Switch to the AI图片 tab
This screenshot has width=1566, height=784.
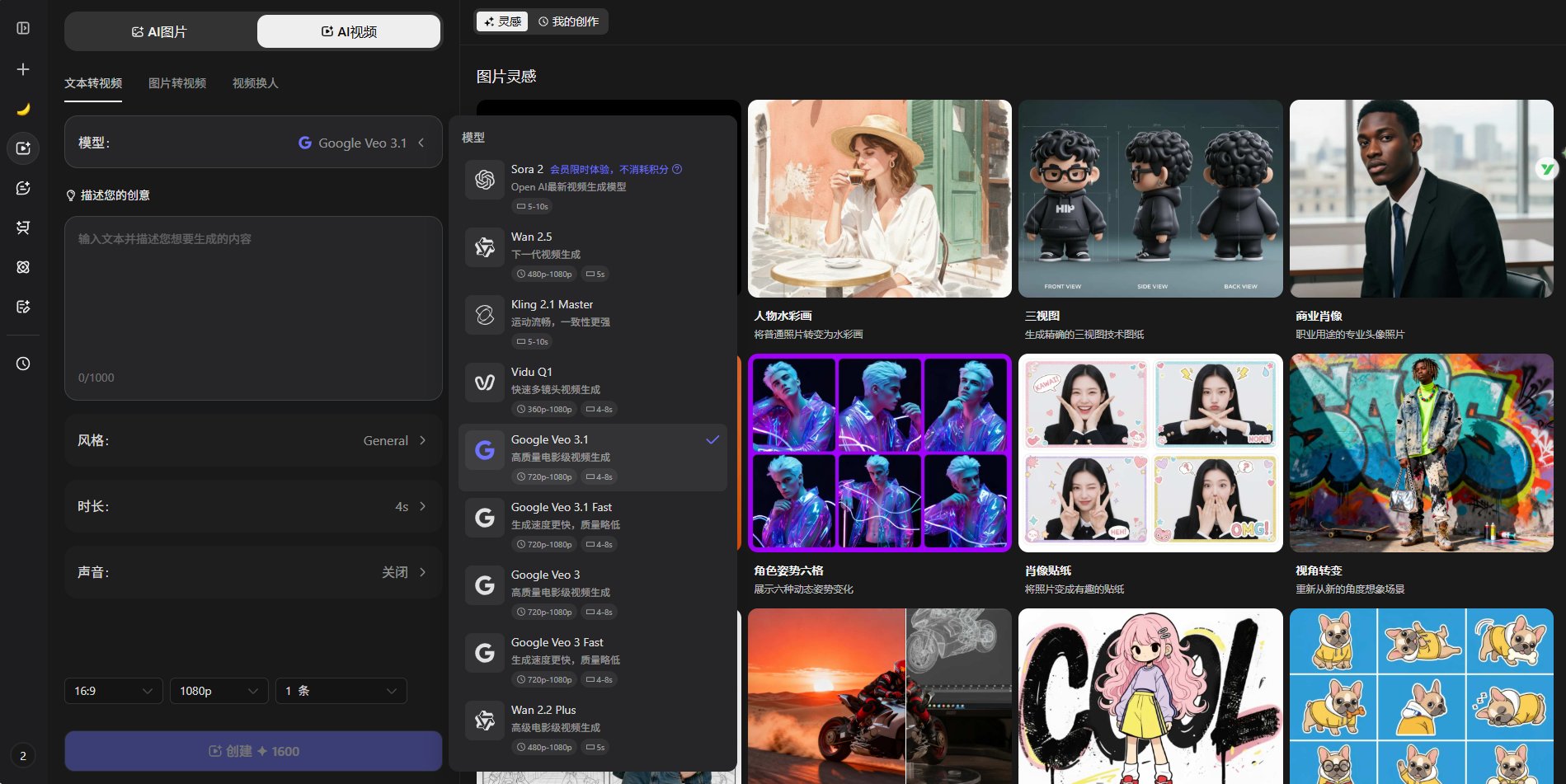tap(160, 32)
